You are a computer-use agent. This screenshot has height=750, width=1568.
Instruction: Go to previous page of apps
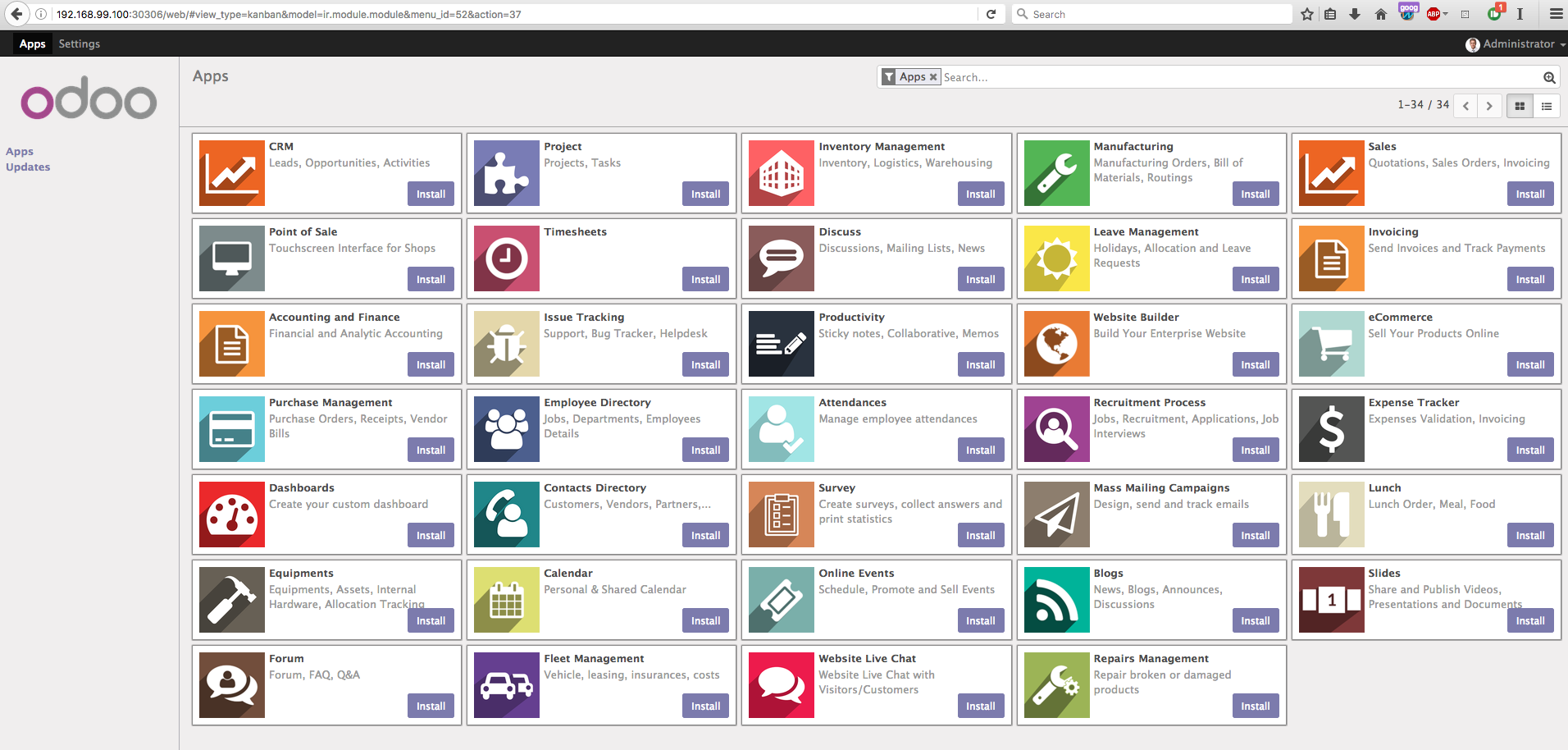(1465, 106)
